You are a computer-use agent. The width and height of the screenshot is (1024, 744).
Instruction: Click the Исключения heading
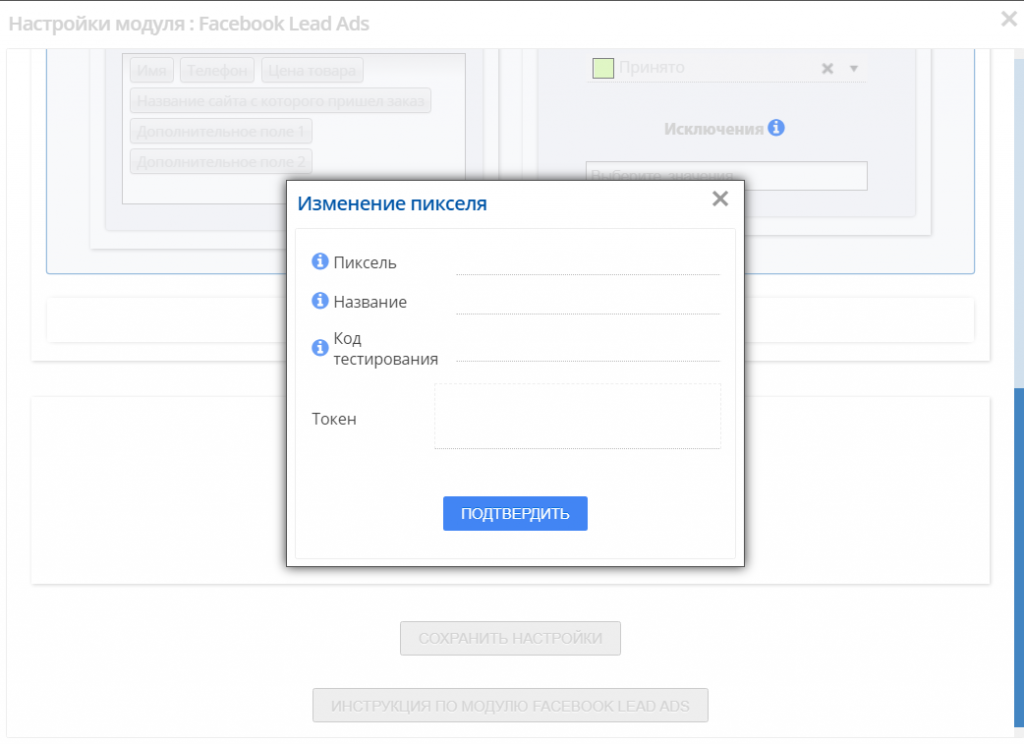(713, 129)
